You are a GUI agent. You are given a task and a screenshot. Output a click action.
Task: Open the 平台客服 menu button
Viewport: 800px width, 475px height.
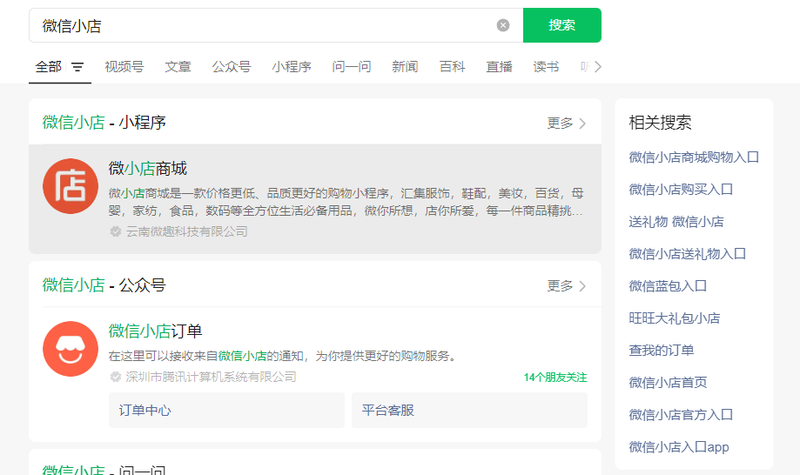tap(469, 410)
